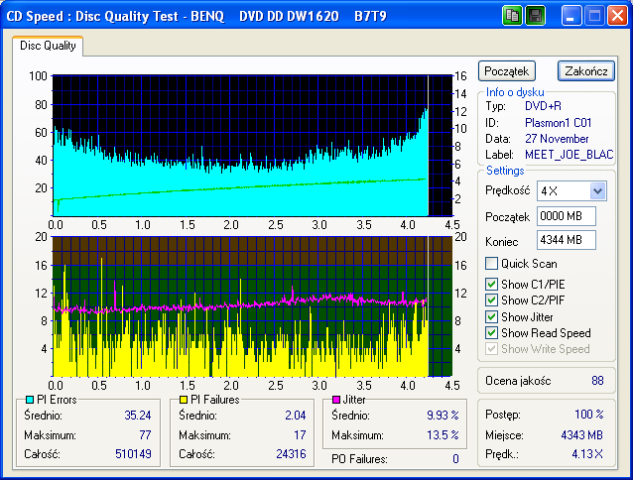Click the Jitter Średnio value 9.93 %

click(443, 415)
